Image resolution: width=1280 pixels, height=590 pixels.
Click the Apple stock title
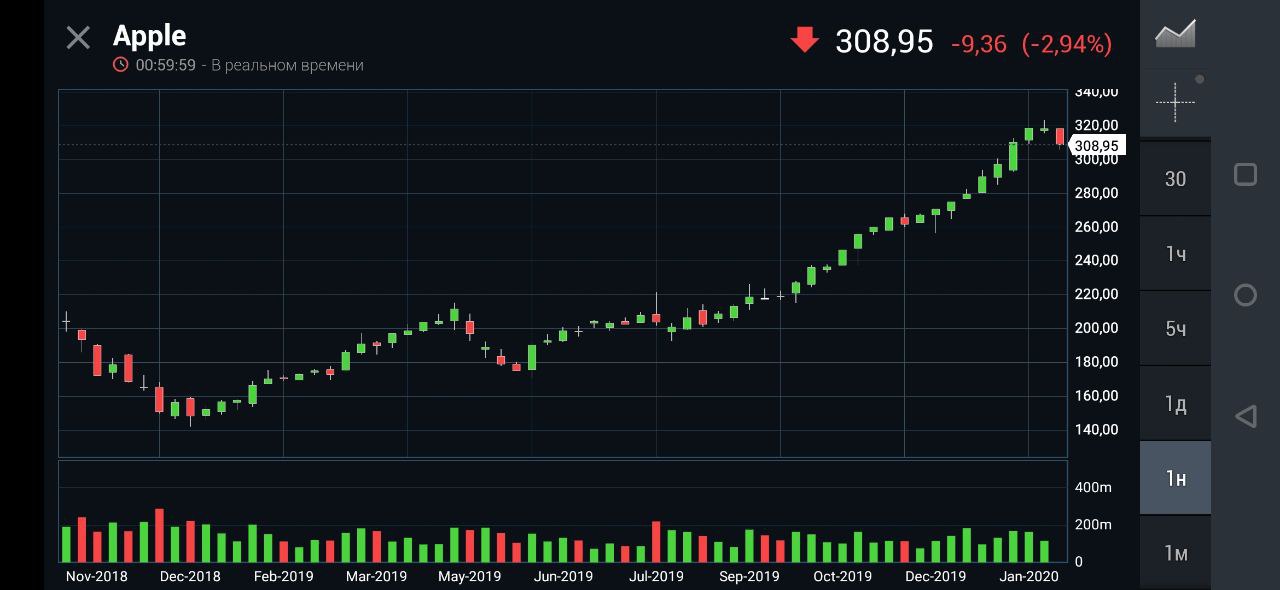[x=150, y=36]
